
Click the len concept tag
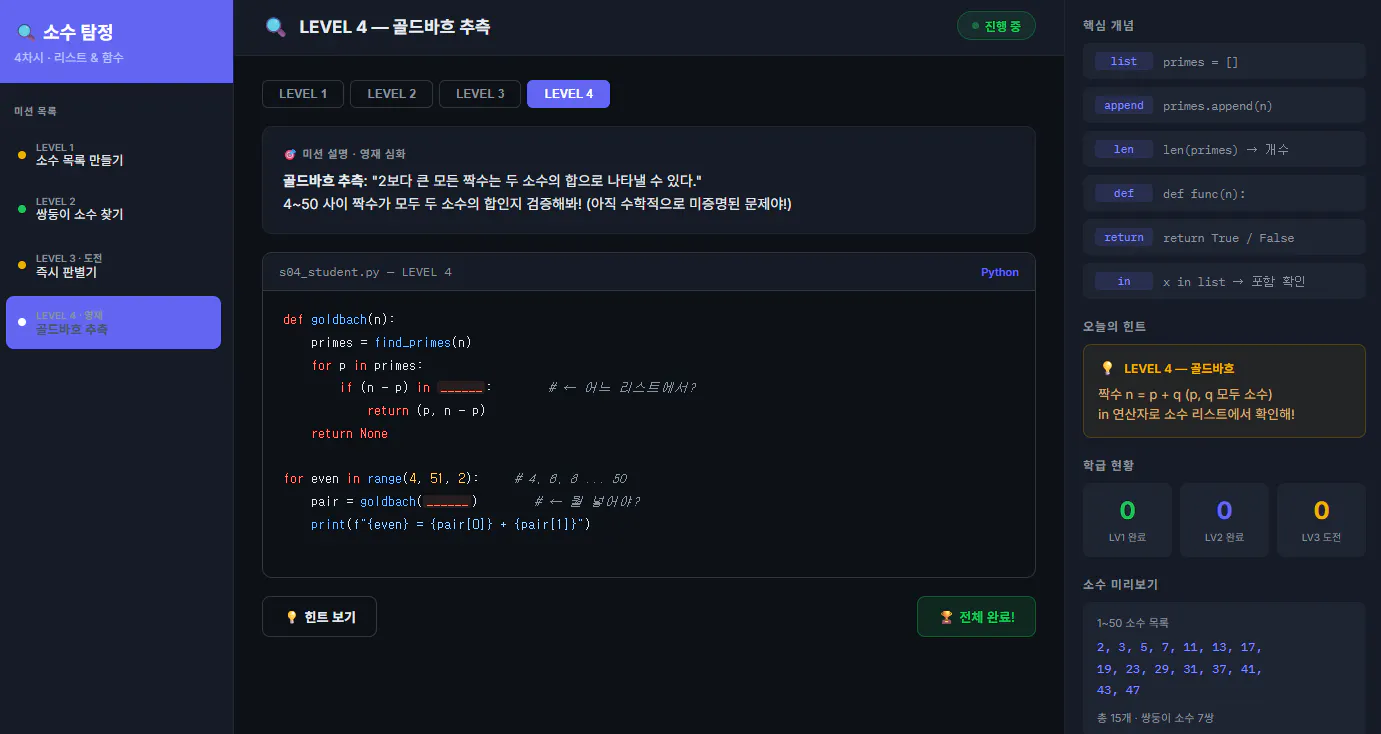point(1124,149)
